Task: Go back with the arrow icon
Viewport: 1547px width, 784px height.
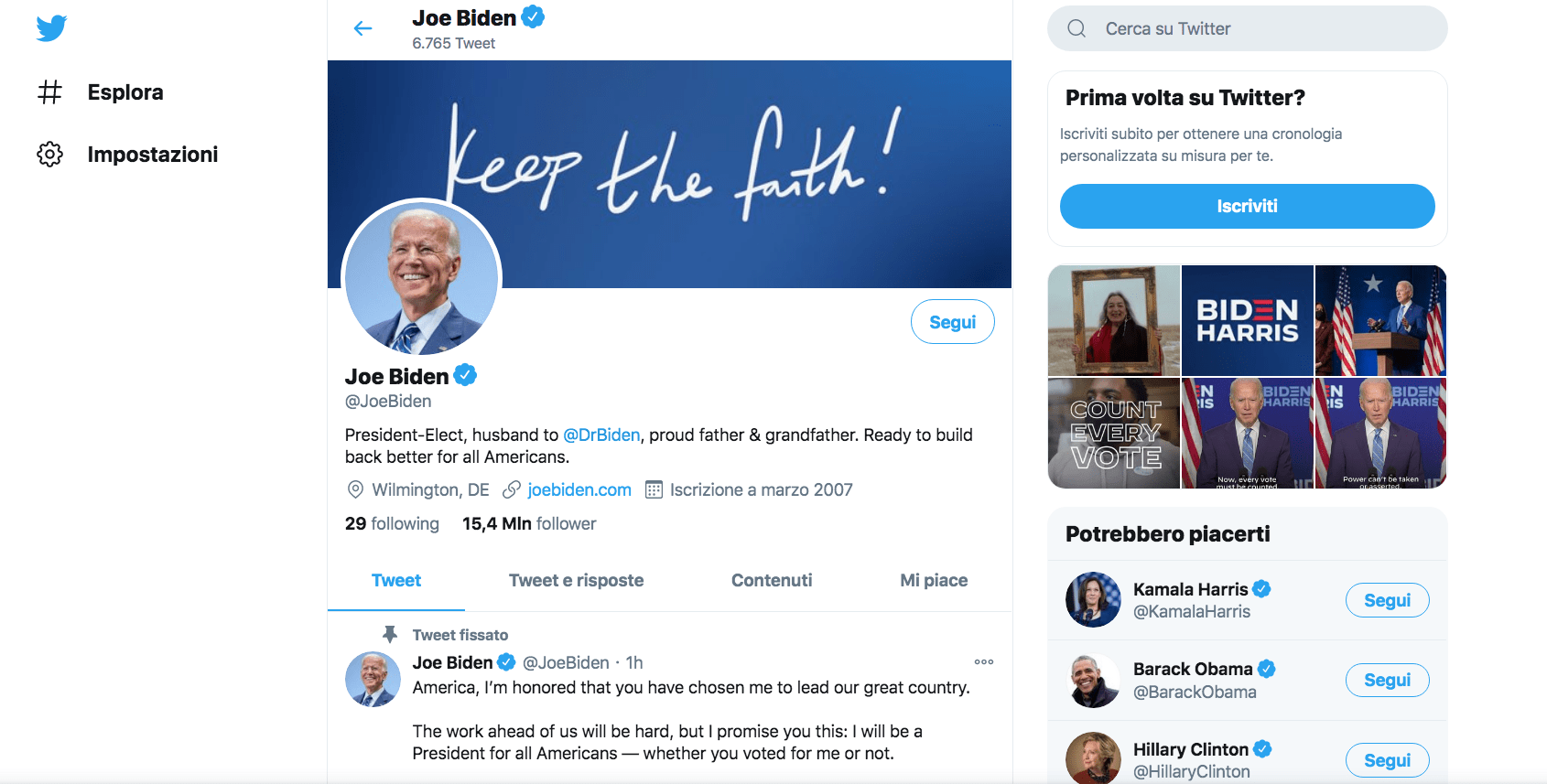Action: pos(363,28)
